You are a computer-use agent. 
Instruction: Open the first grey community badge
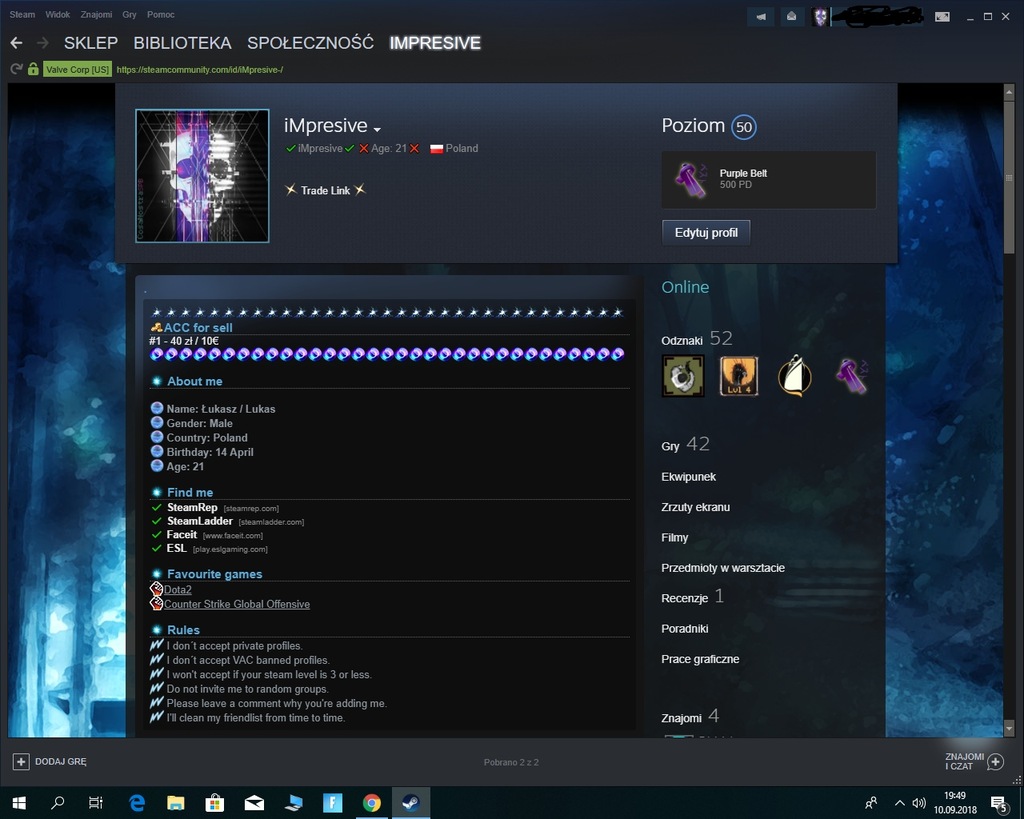pyautogui.click(x=683, y=376)
